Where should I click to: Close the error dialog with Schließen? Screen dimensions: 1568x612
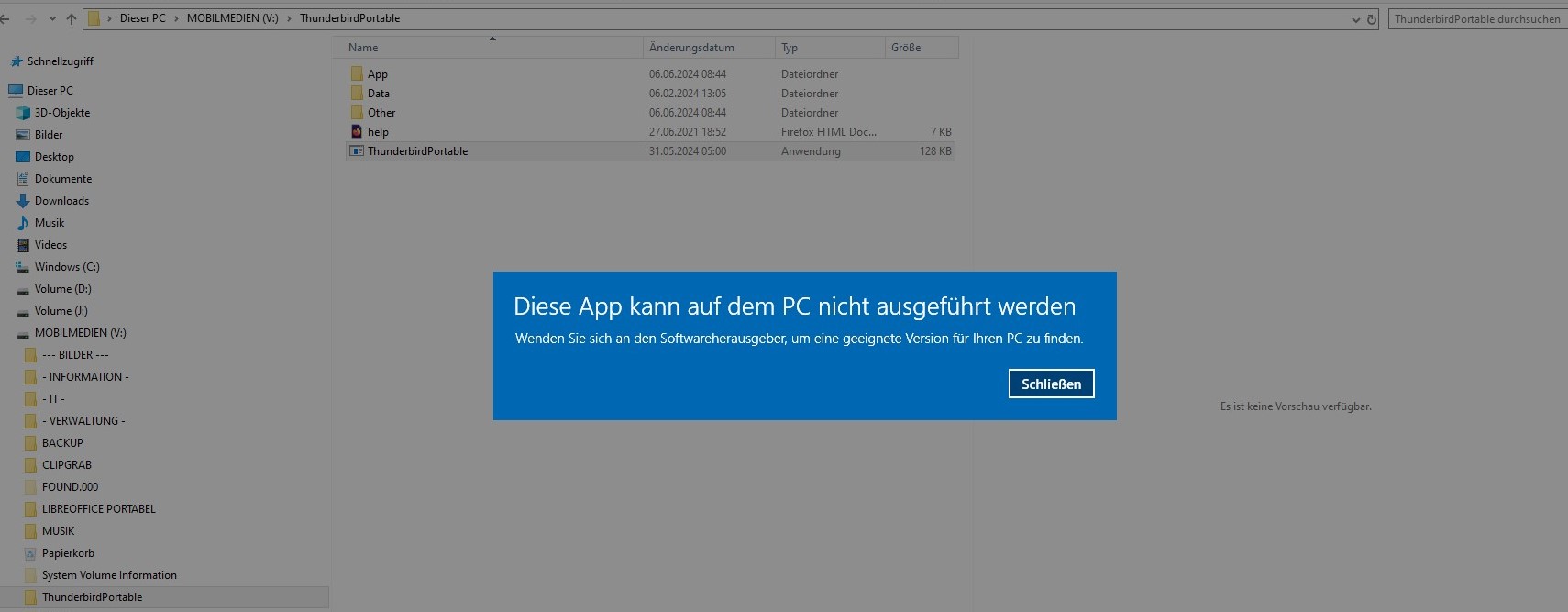[1051, 384]
